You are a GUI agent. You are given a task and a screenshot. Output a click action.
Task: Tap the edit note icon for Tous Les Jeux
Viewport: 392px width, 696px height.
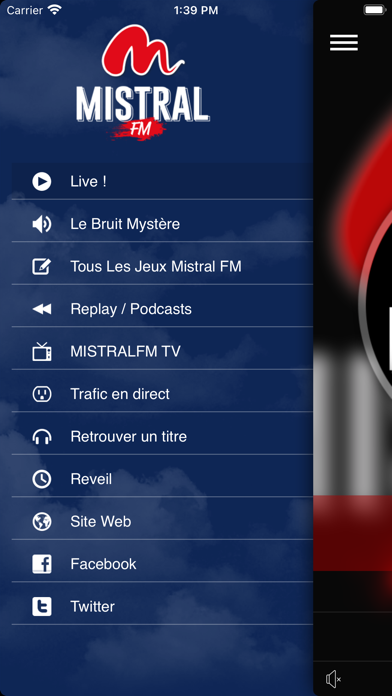click(42, 267)
